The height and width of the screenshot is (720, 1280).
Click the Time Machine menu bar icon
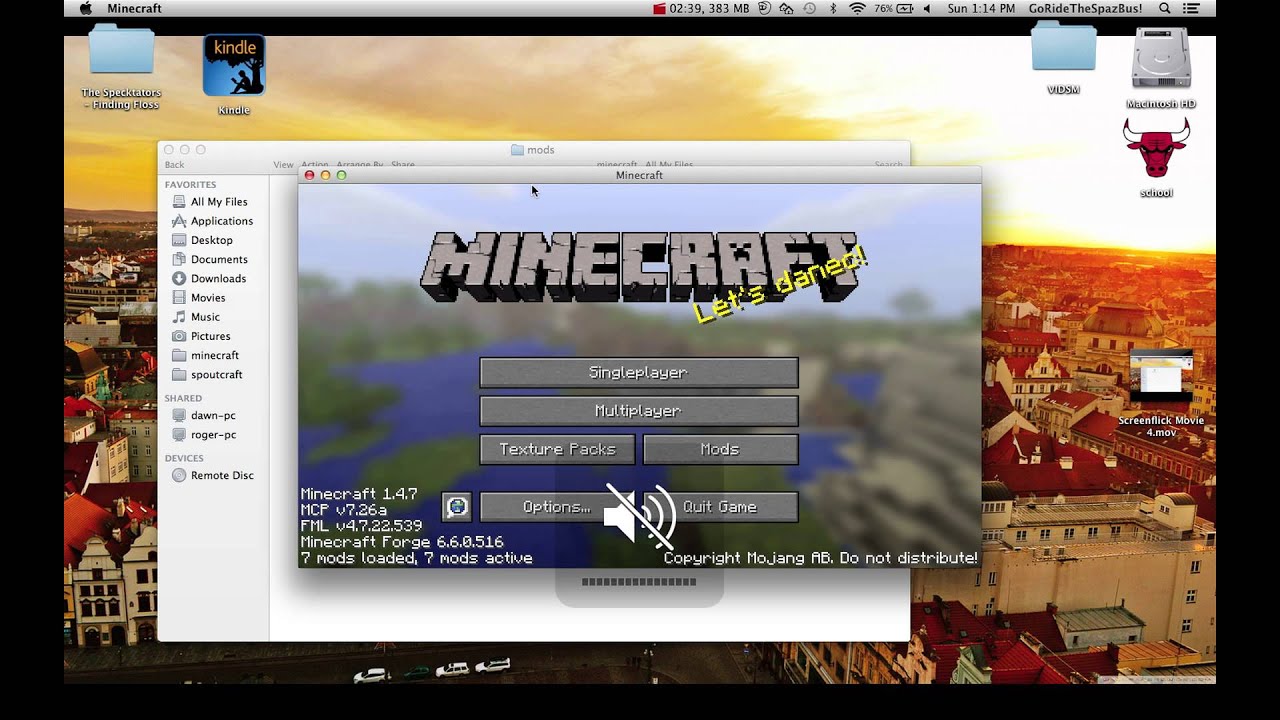click(x=809, y=8)
